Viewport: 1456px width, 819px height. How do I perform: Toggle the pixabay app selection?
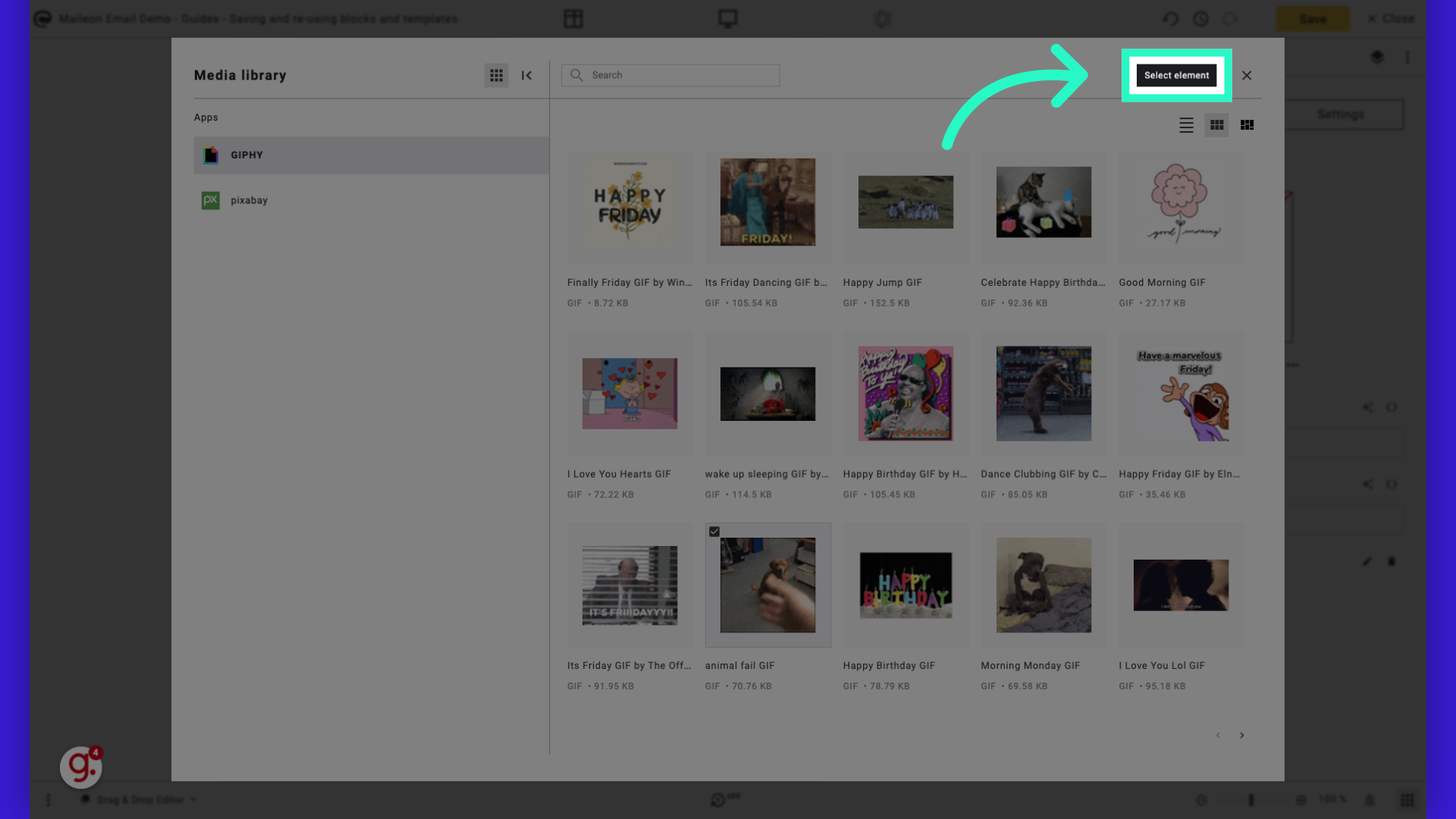[x=249, y=200]
